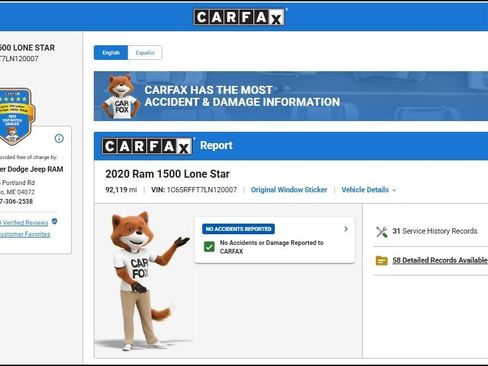Open the Original Window Sticker link

289,190
